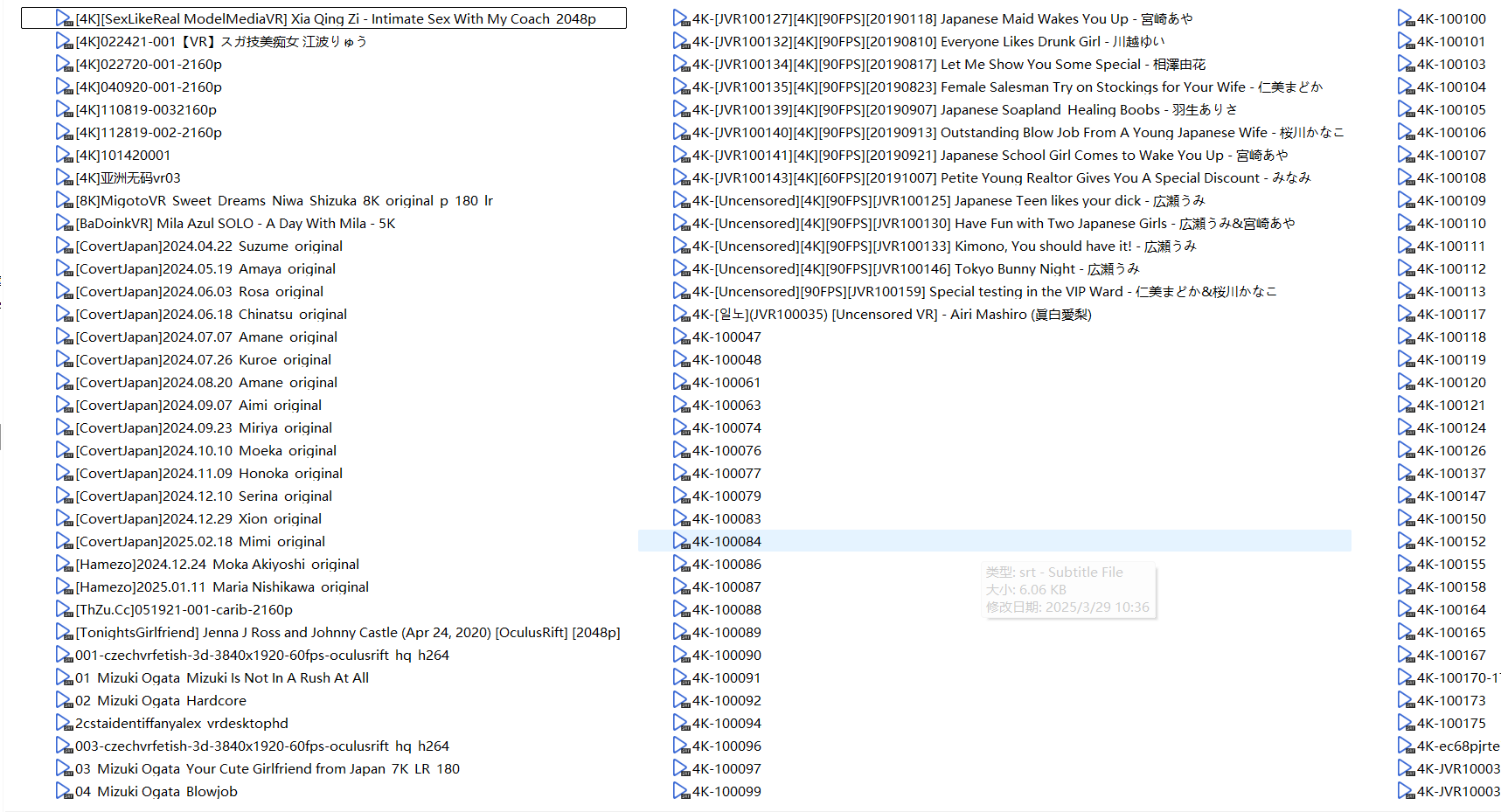Select the subtitle icon next to 4K-100084
Viewport: 1501px width, 812px height.
(681, 542)
